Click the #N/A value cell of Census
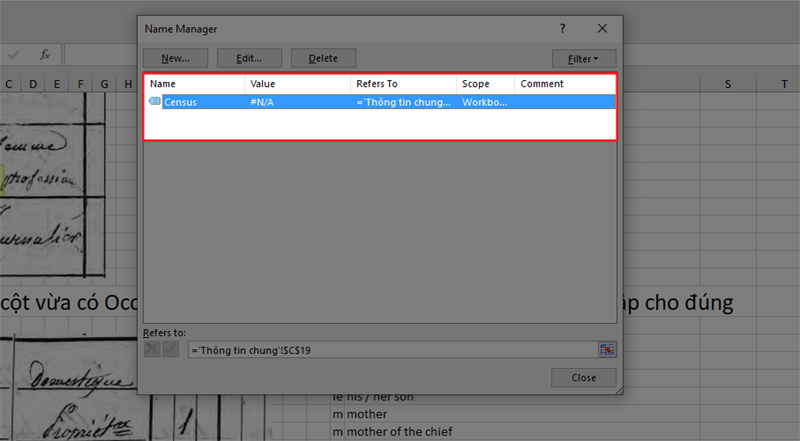 [262, 102]
